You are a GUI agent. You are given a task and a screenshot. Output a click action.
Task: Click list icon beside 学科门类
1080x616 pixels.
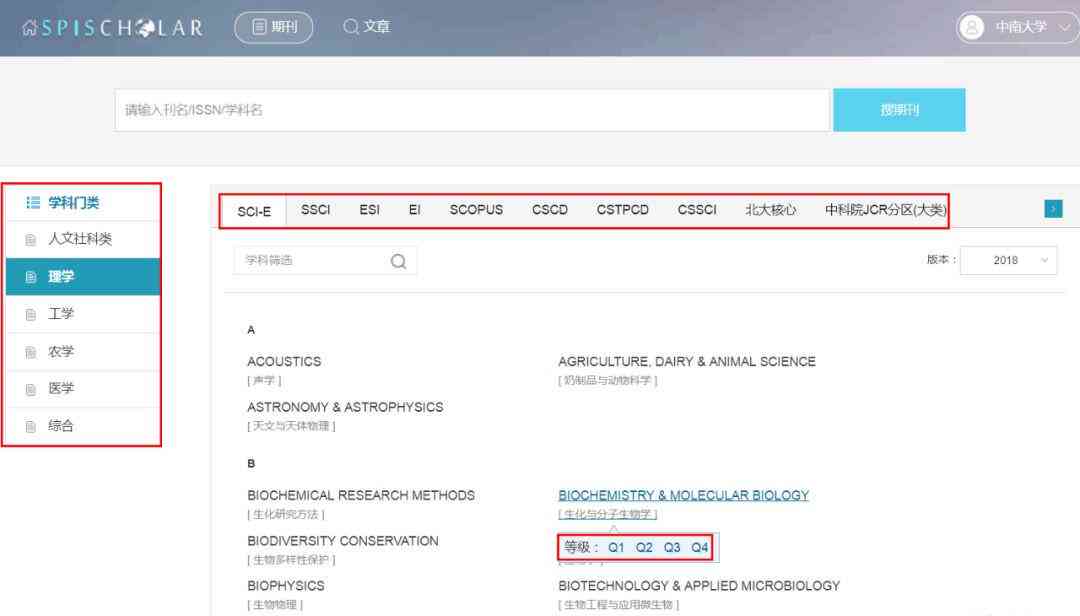(x=32, y=203)
